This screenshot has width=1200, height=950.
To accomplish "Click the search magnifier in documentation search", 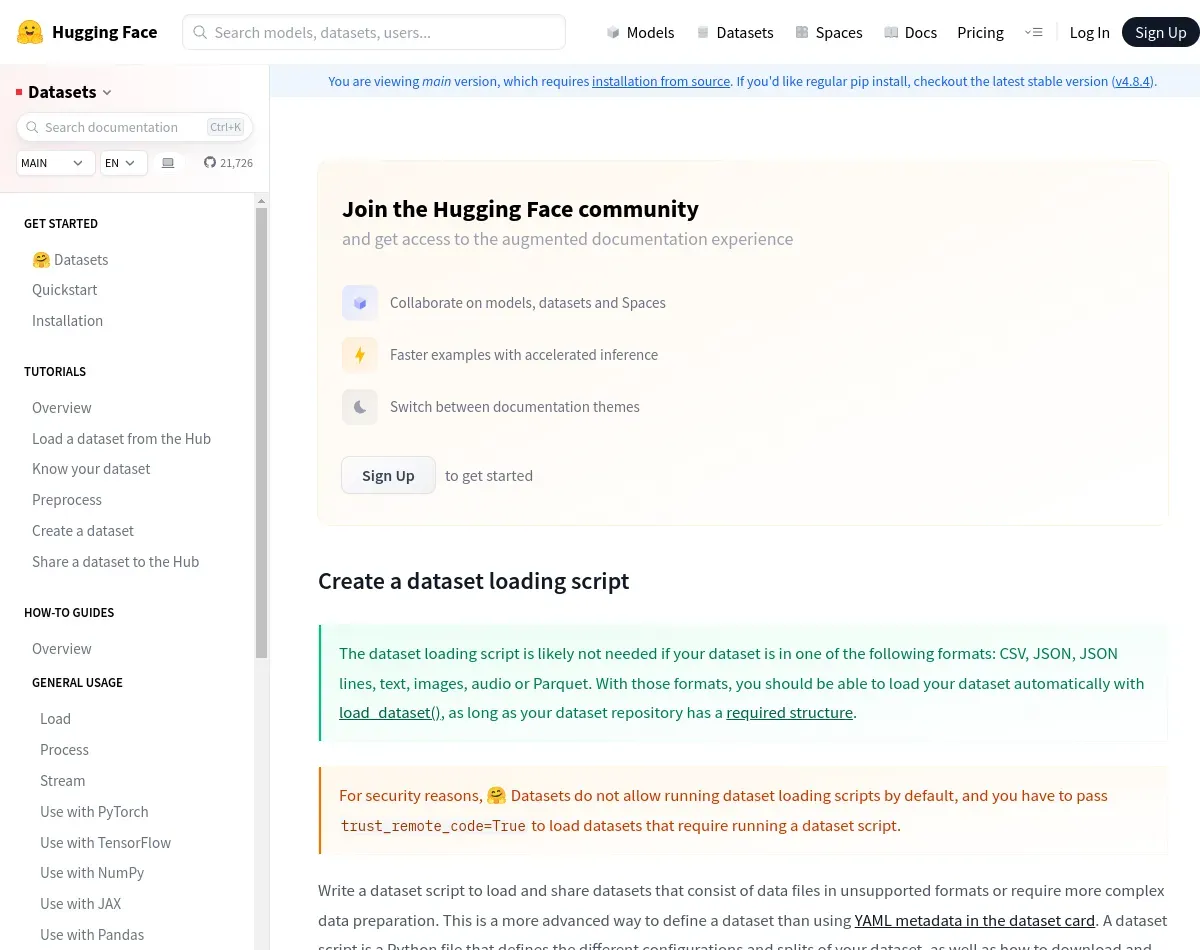I will tap(32, 127).
